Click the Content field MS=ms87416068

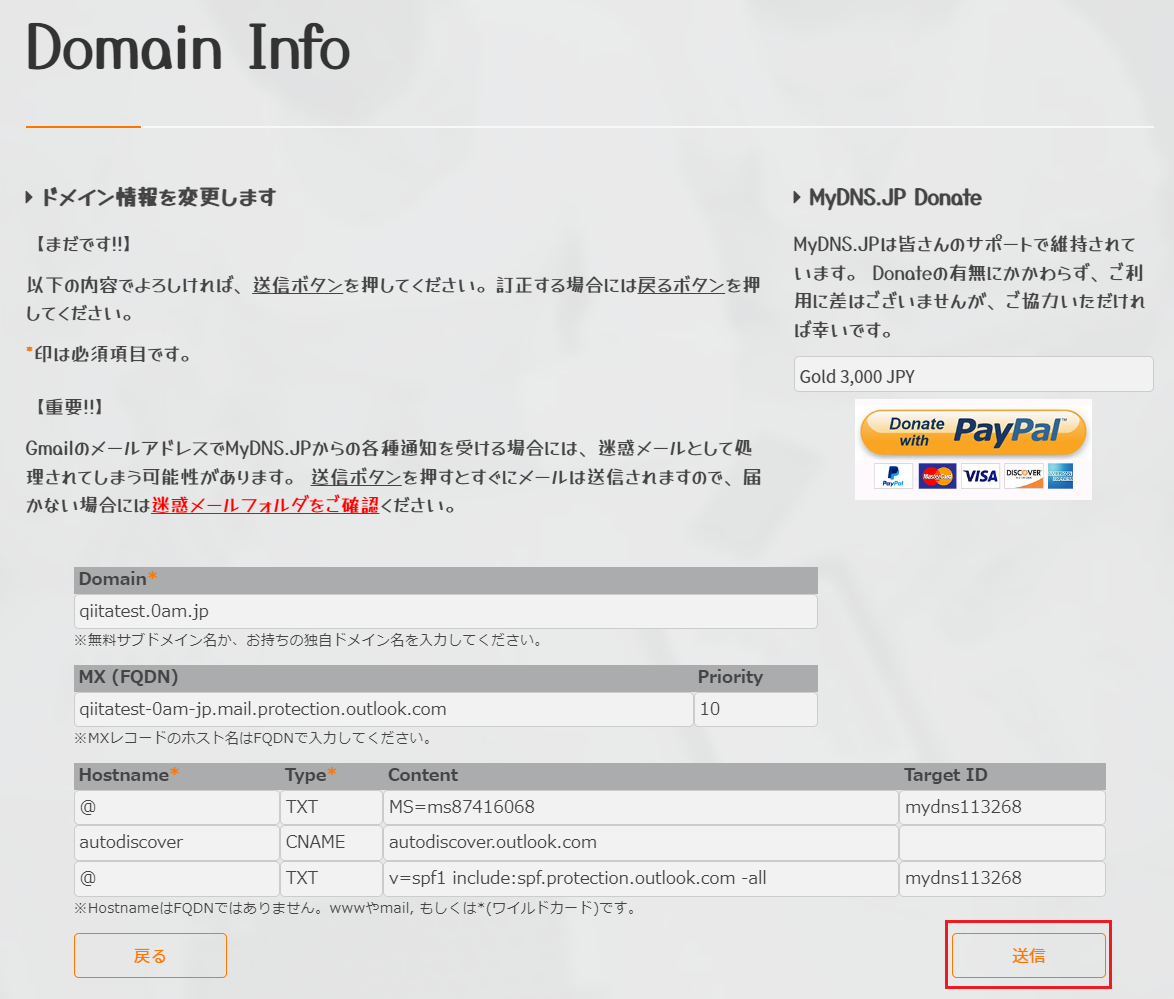pos(640,807)
